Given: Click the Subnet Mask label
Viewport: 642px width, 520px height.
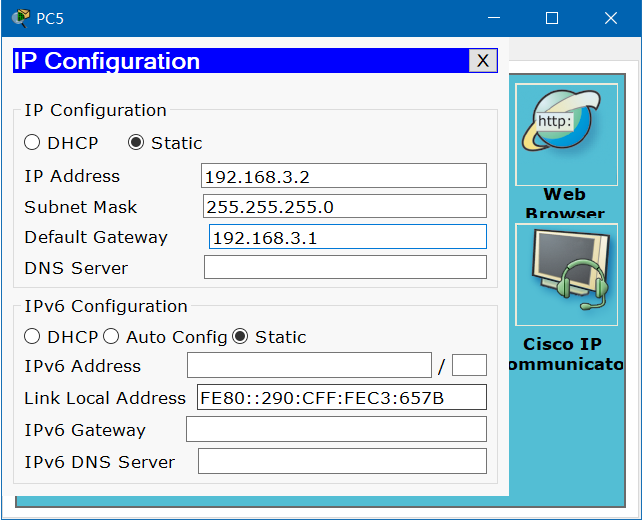Looking at the screenshot, I should (80, 207).
